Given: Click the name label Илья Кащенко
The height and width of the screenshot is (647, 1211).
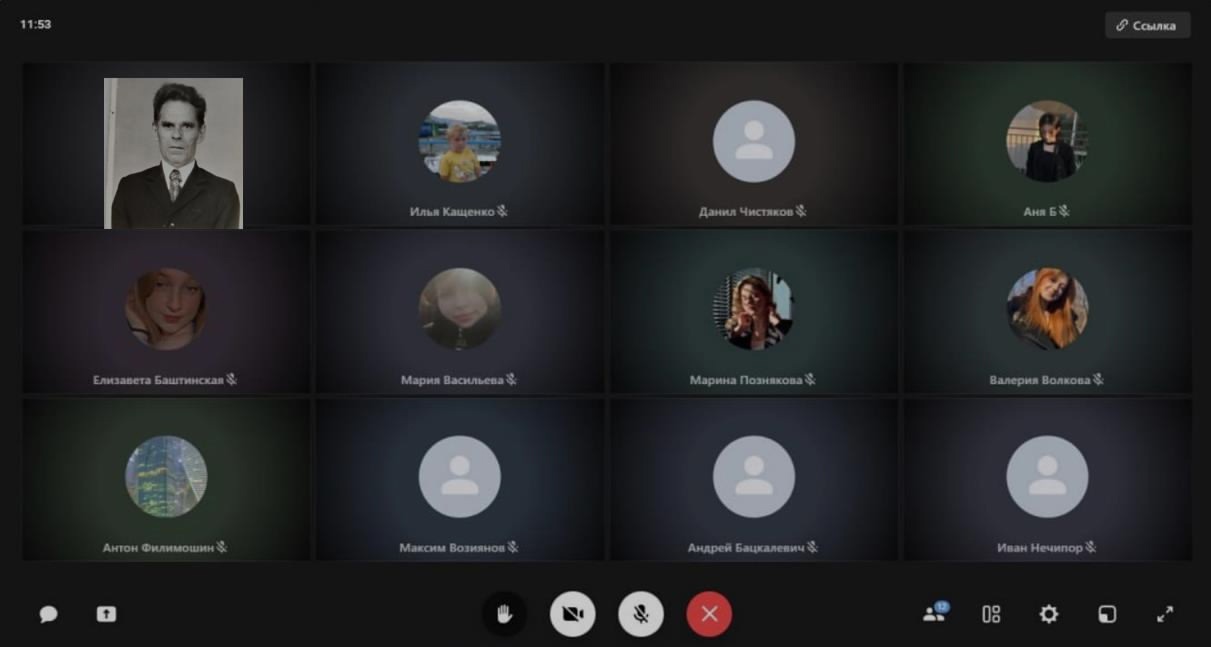Looking at the screenshot, I should click(x=452, y=212).
